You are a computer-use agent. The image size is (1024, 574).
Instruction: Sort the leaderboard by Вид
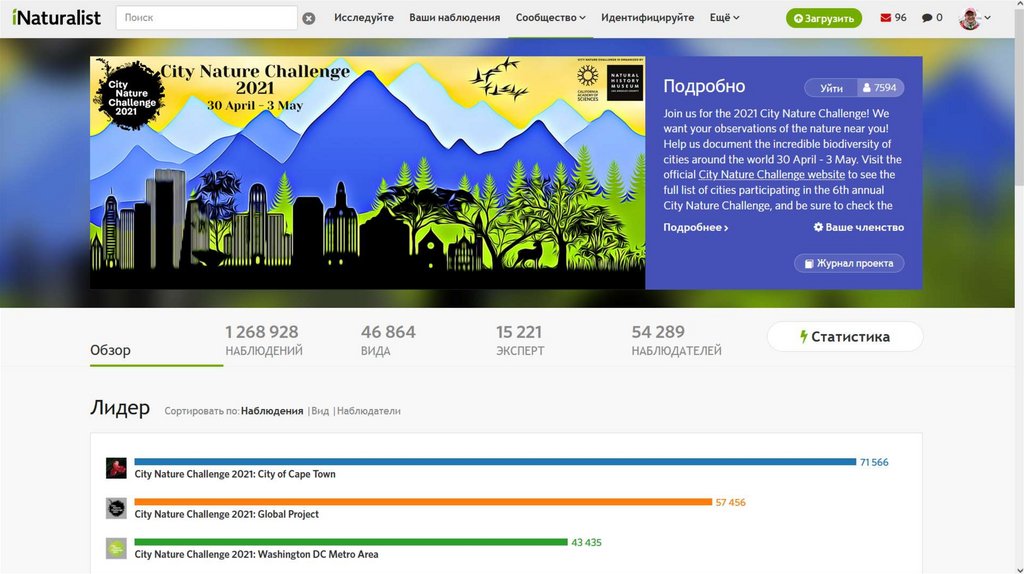[x=320, y=411]
